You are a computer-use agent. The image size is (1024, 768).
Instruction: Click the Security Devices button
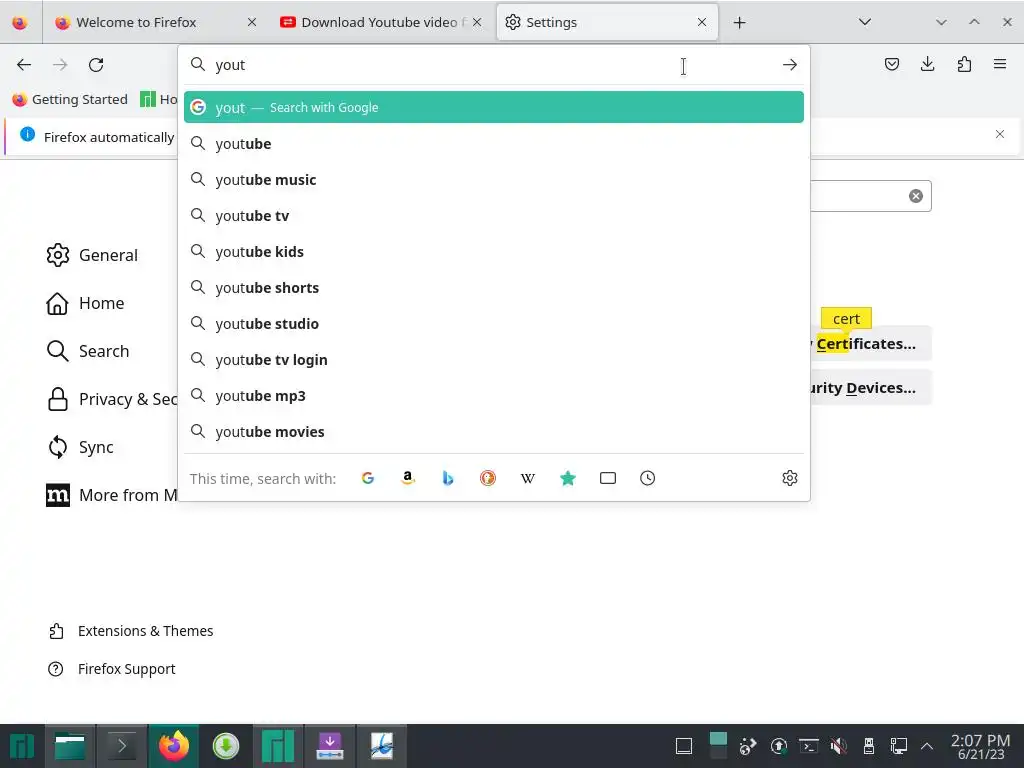click(x=871, y=388)
